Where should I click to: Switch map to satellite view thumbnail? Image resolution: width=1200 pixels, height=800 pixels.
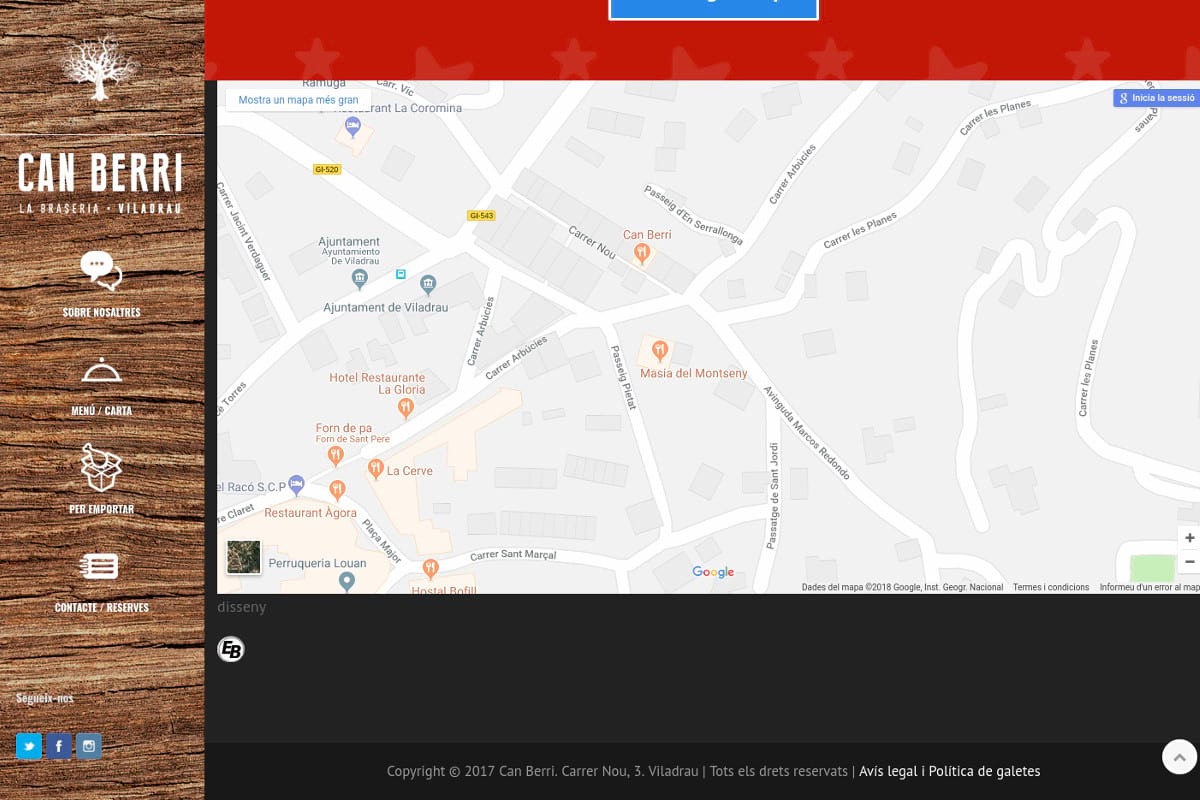click(x=244, y=557)
